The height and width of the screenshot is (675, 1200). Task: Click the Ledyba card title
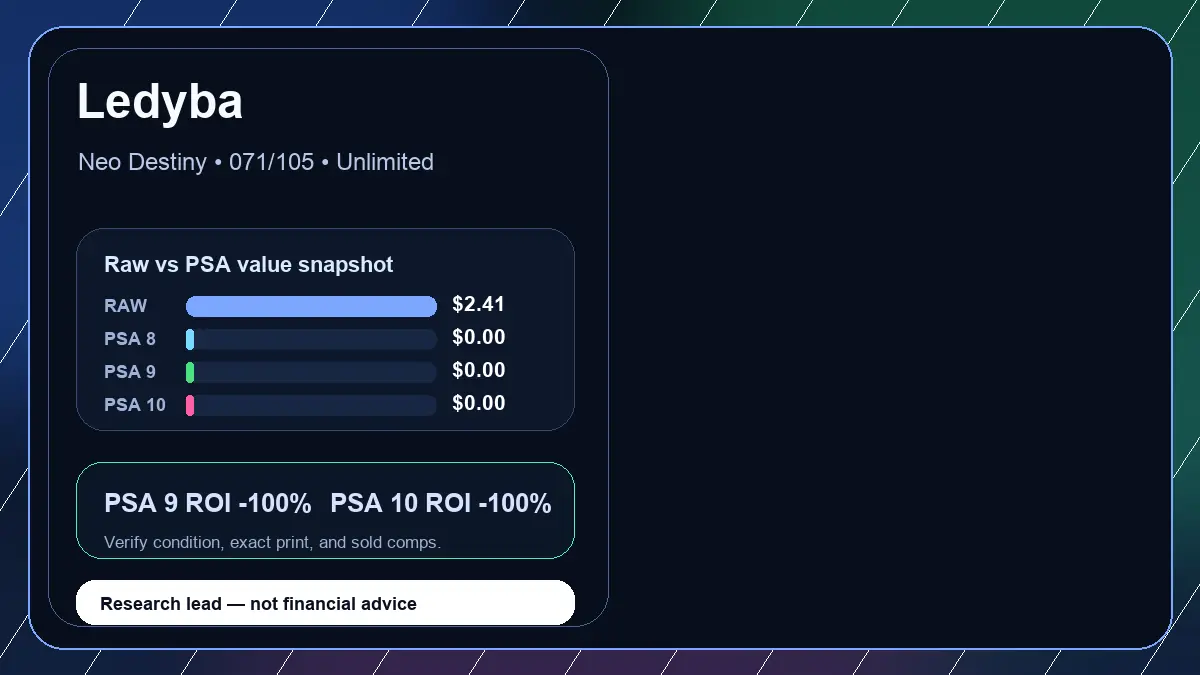pyautogui.click(x=160, y=102)
